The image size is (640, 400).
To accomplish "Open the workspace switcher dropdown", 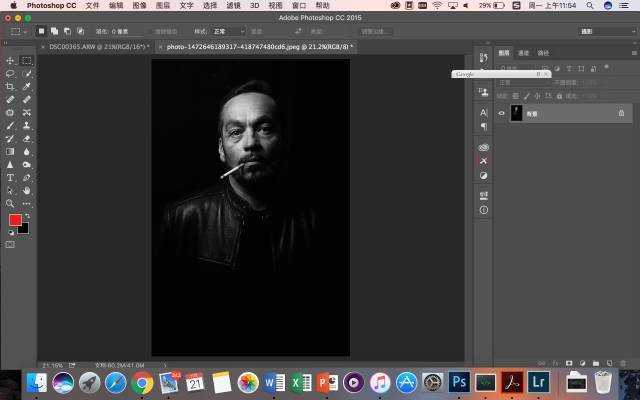I will [x=615, y=31].
